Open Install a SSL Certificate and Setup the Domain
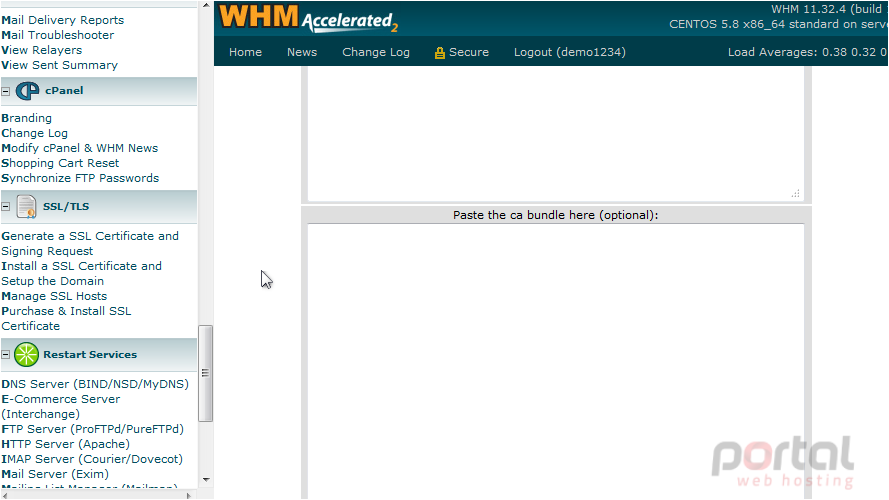 point(81,274)
